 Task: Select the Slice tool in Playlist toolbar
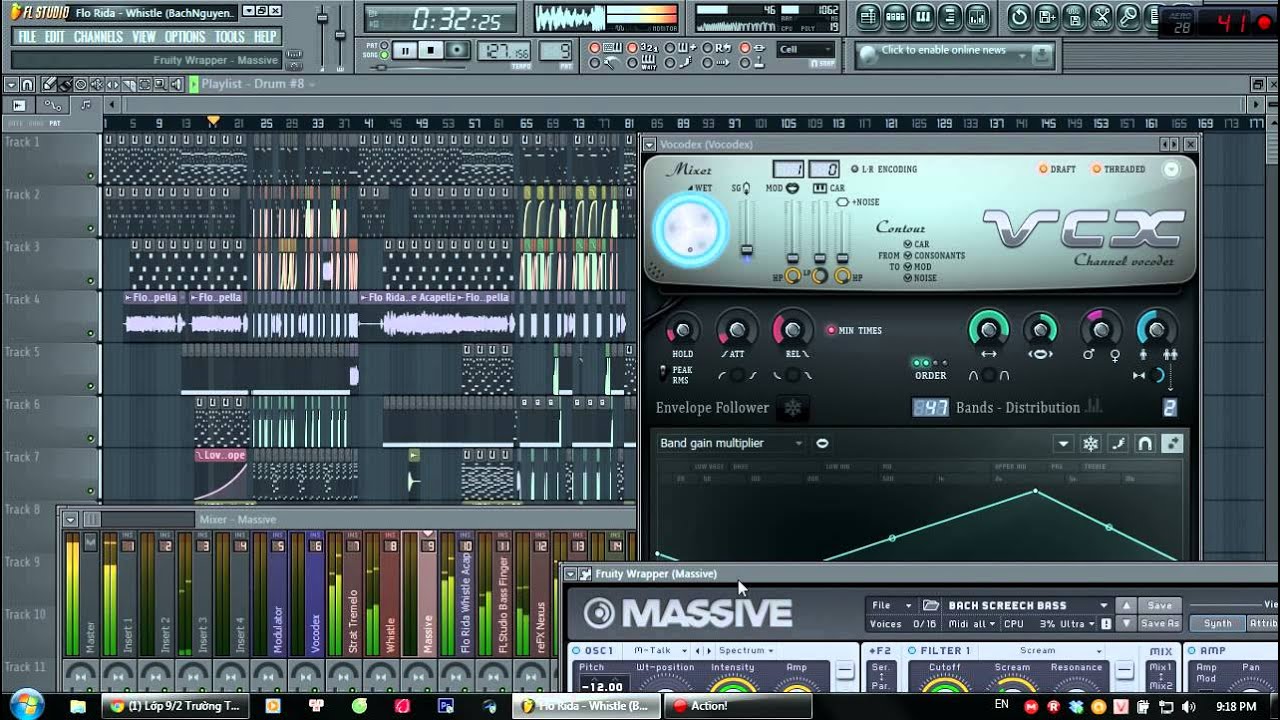(x=129, y=84)
